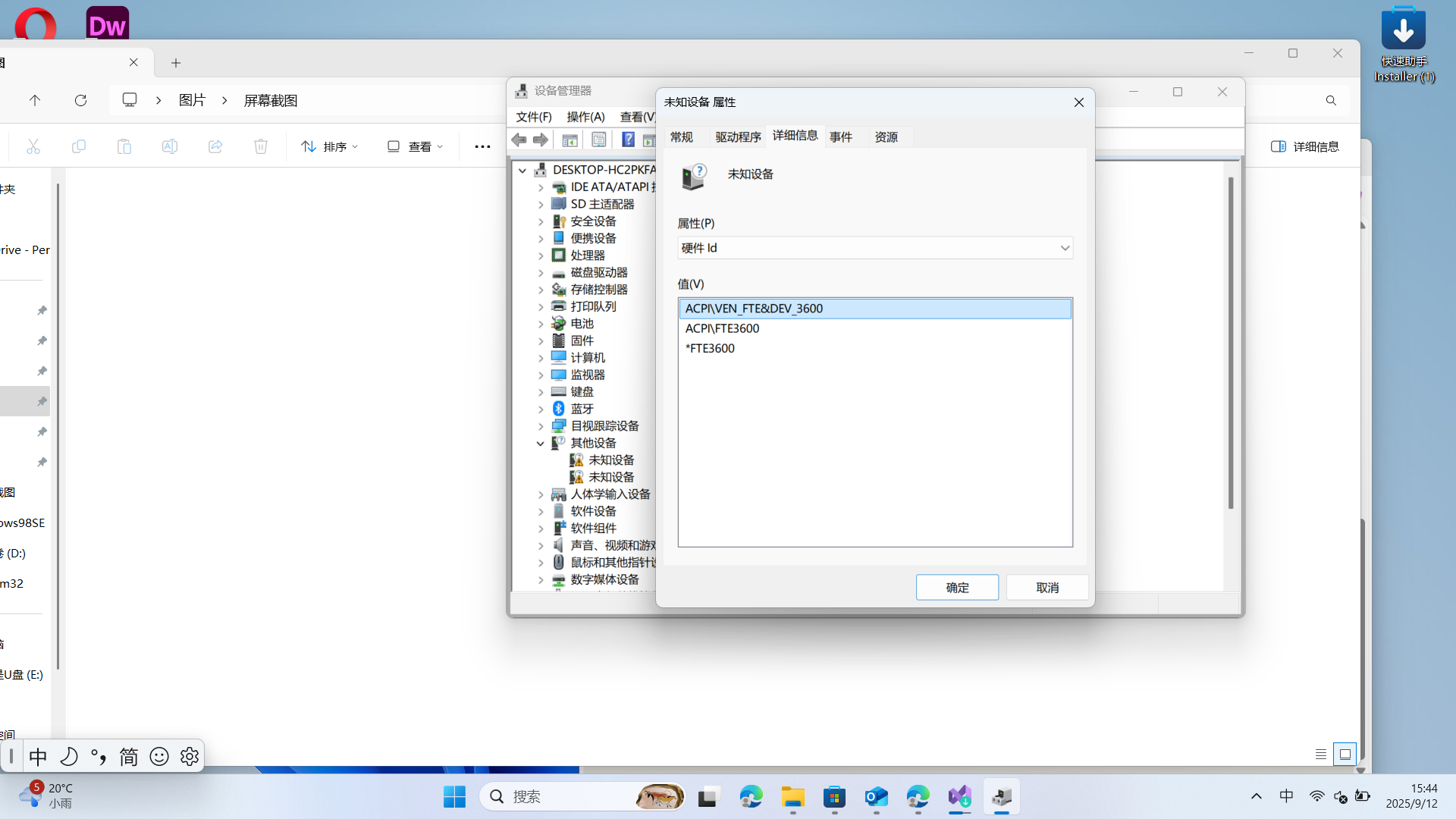Image resolution: width=1456 pixels, height=819 pixels.
Task: Click the Device Manager help toolbar icon
Action: (x=628, y=140)
